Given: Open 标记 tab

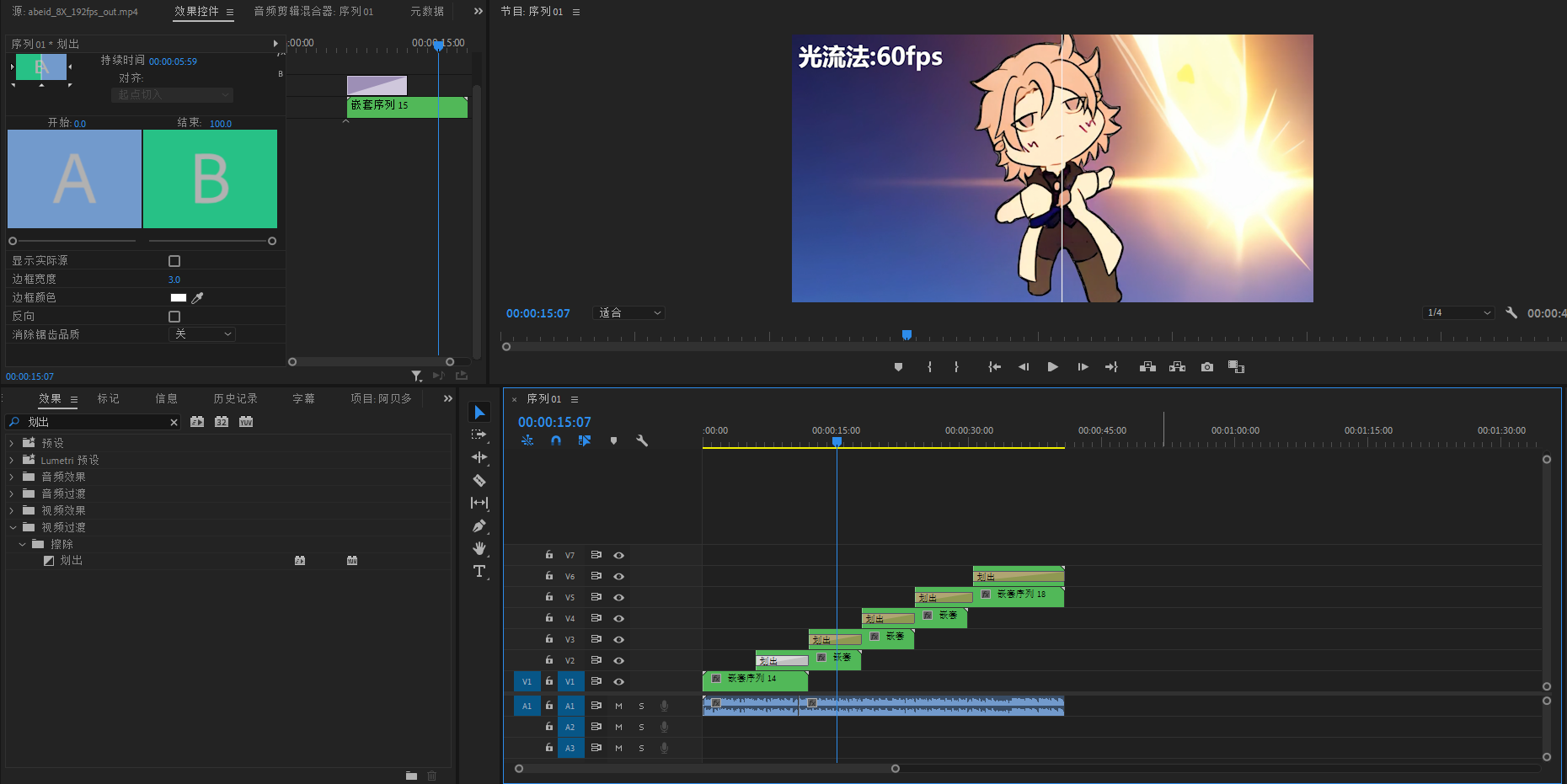Looking at the screenshot, I should [x=108, y=399].
